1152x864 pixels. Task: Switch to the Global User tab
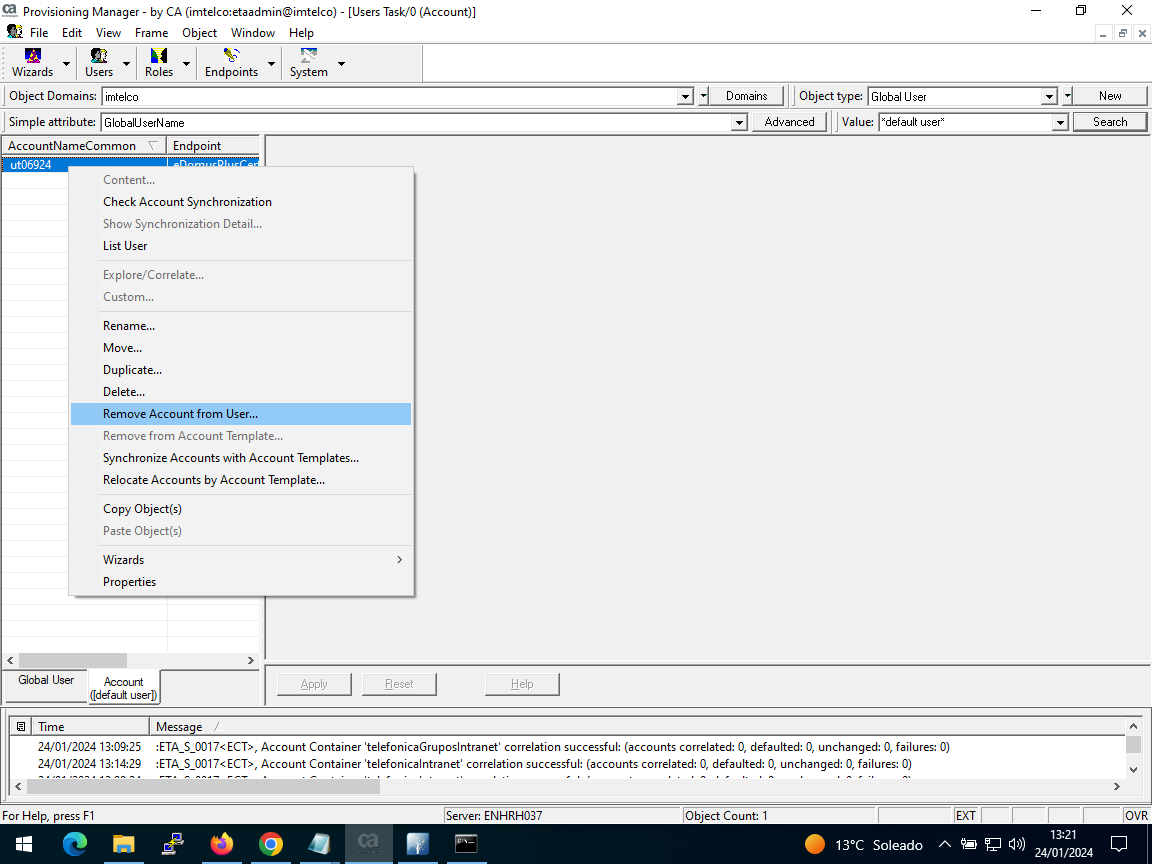tap(45, 680)
